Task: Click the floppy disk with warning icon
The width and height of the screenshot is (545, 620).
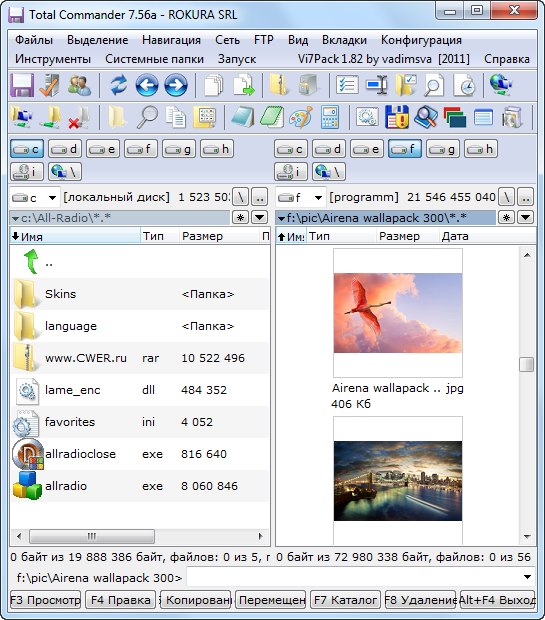Action: [397, 117]
